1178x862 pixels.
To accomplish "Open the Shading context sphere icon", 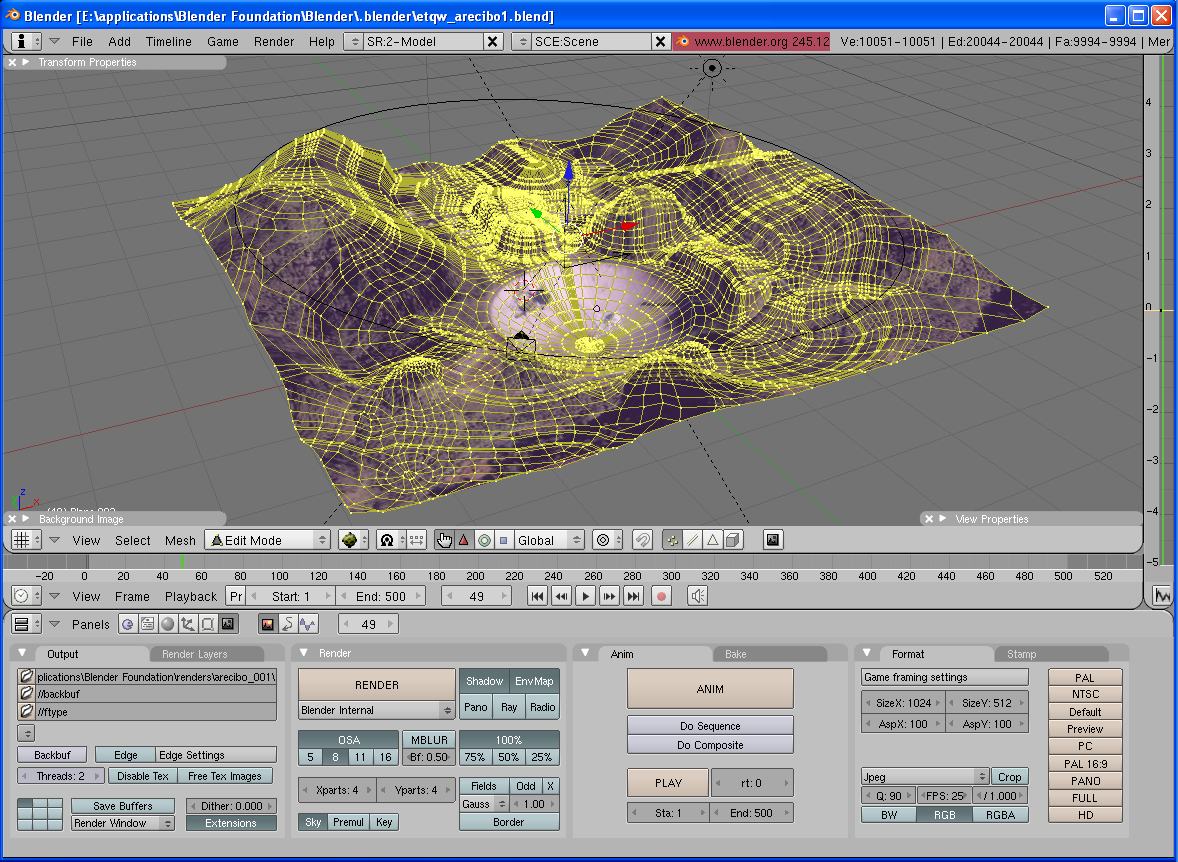I will click(167, 624).
